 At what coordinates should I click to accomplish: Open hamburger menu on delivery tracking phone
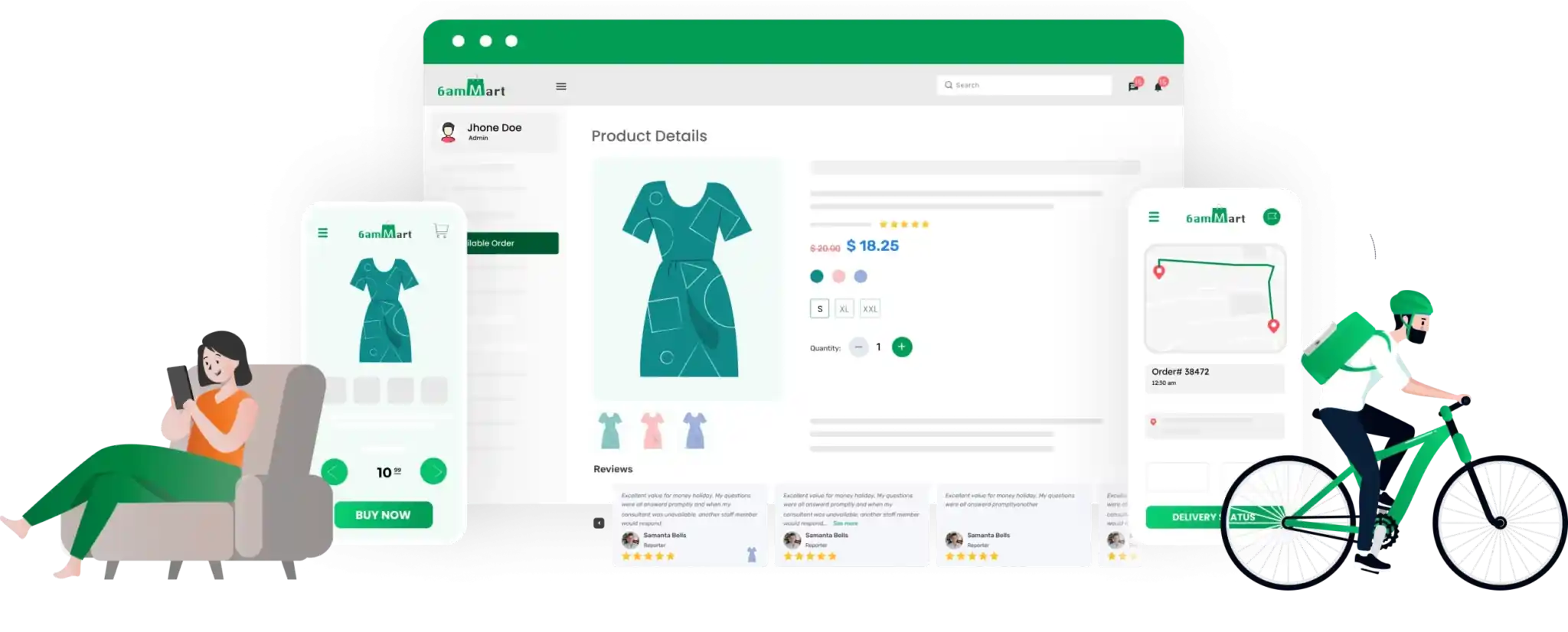[1154, 217]
